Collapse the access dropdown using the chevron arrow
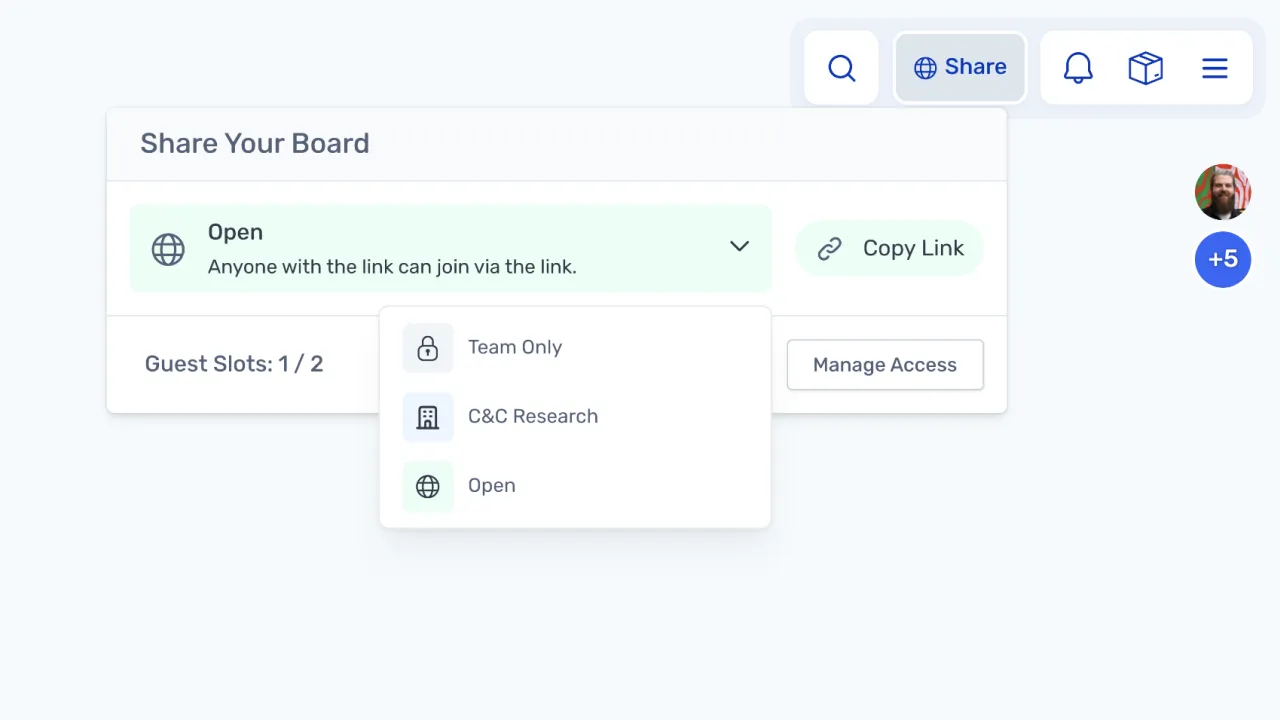 tap(739, 247)
